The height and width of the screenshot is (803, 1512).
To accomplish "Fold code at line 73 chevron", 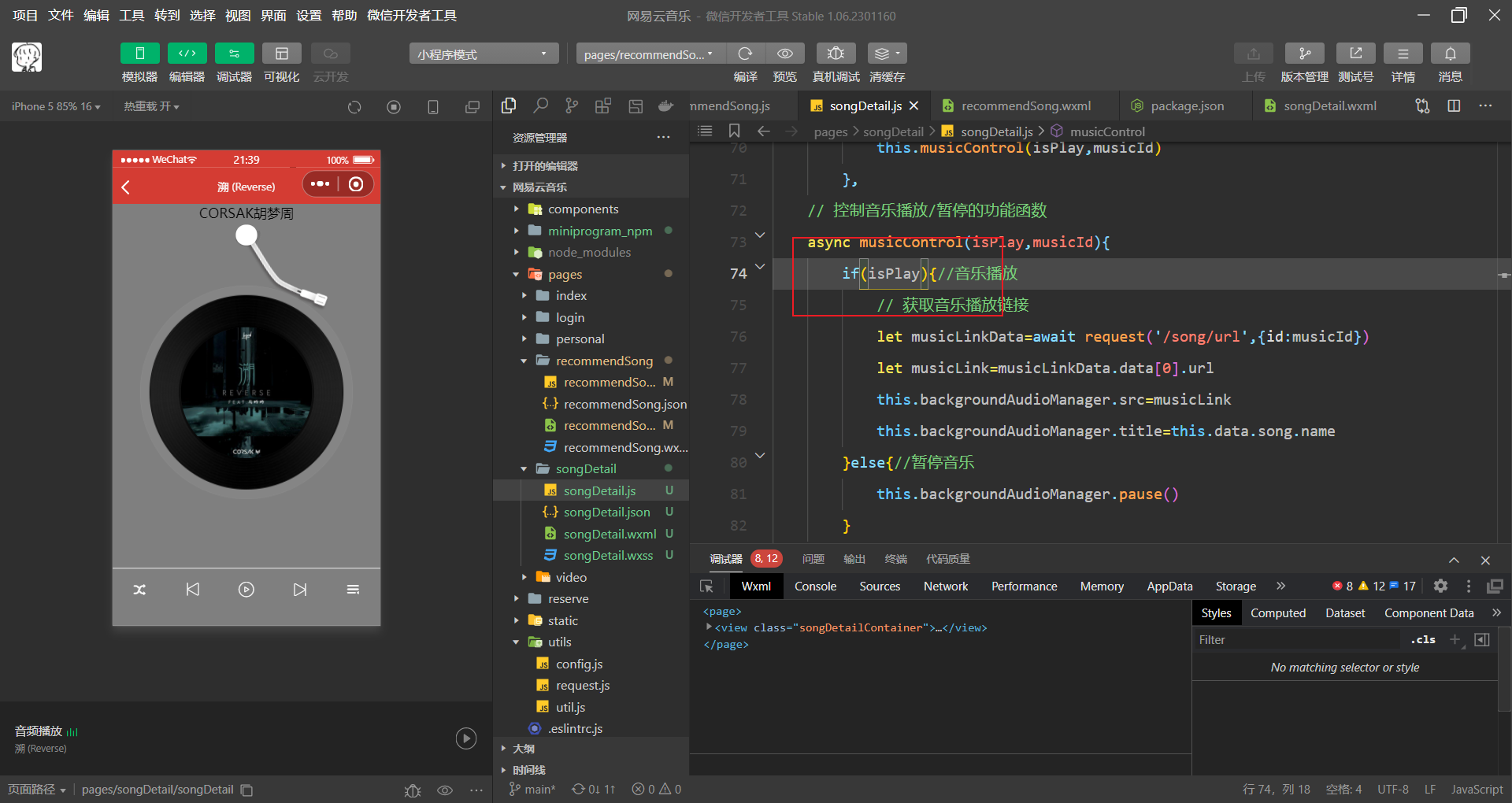I will (760, 235).
